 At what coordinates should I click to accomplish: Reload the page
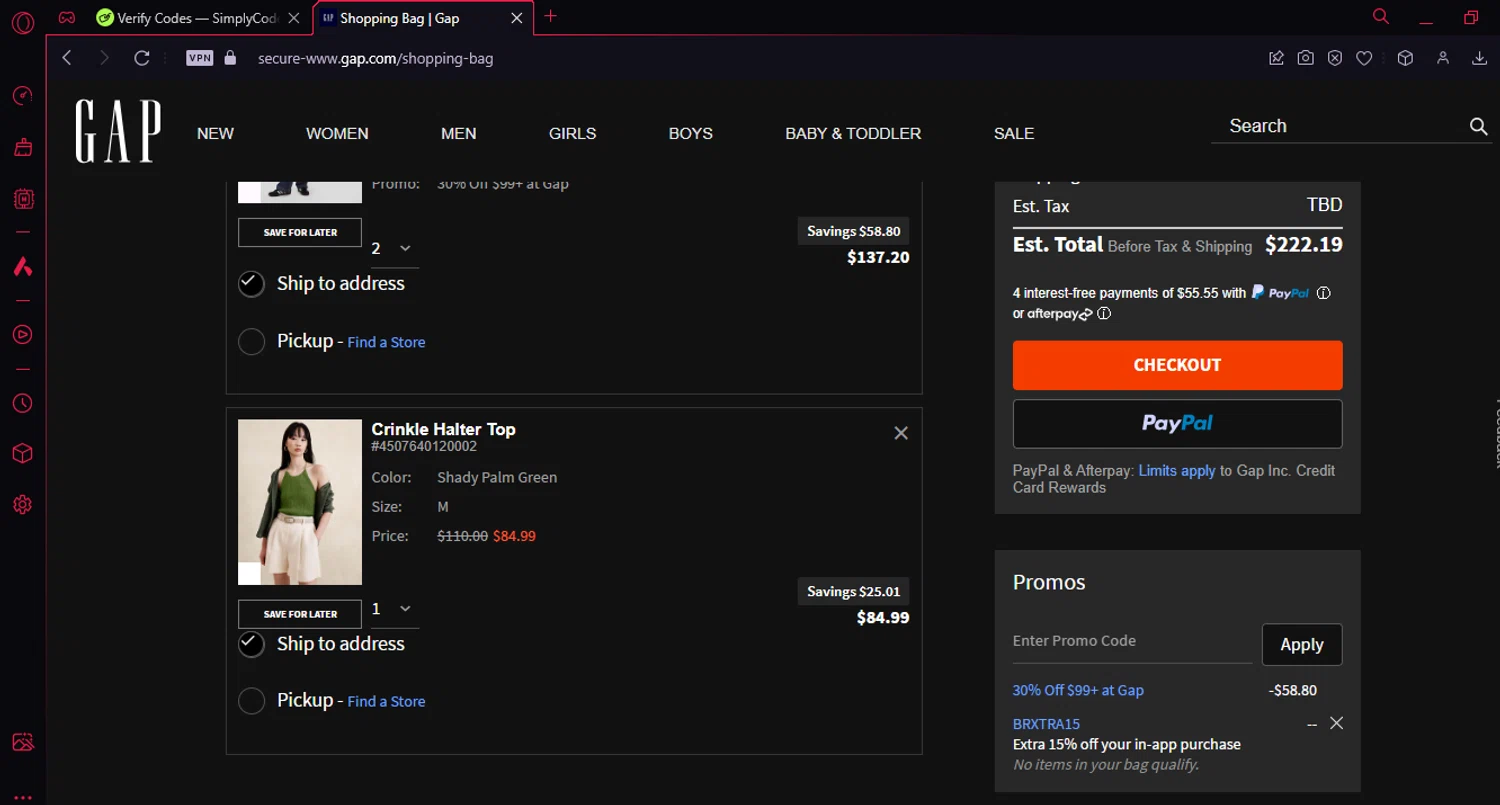click(142, 58)
